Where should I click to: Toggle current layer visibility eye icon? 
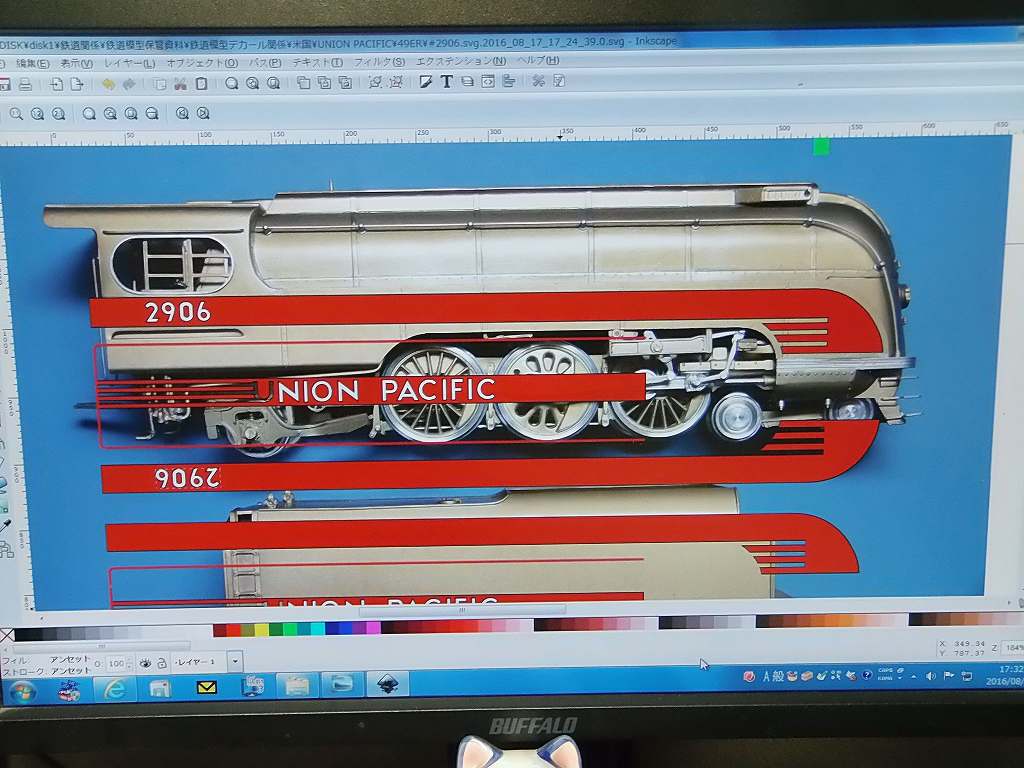(144, 663)
